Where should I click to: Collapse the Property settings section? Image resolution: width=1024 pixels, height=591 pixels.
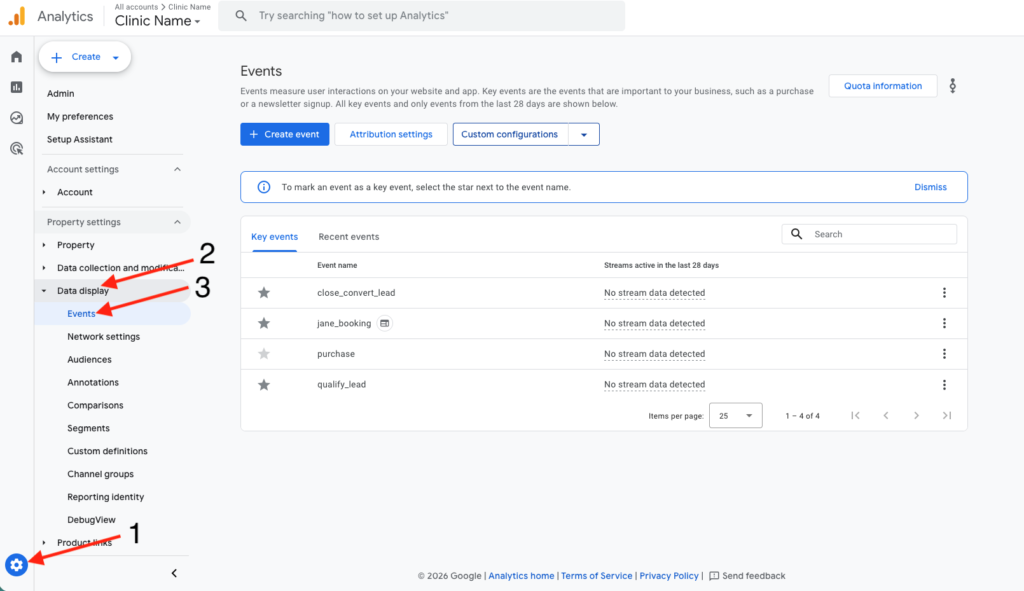point(178,222)
